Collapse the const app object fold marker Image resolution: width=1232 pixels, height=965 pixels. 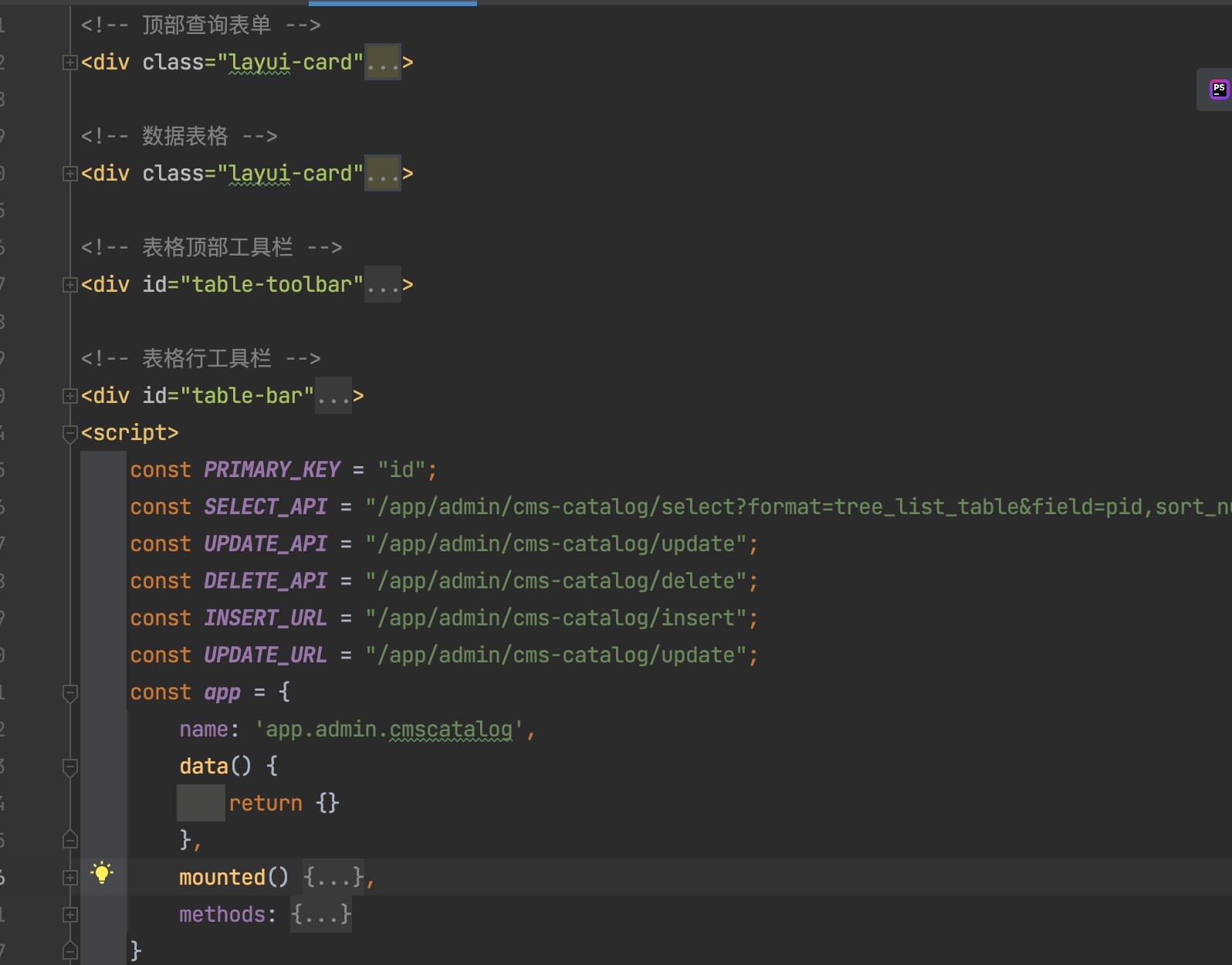point(70,693)
